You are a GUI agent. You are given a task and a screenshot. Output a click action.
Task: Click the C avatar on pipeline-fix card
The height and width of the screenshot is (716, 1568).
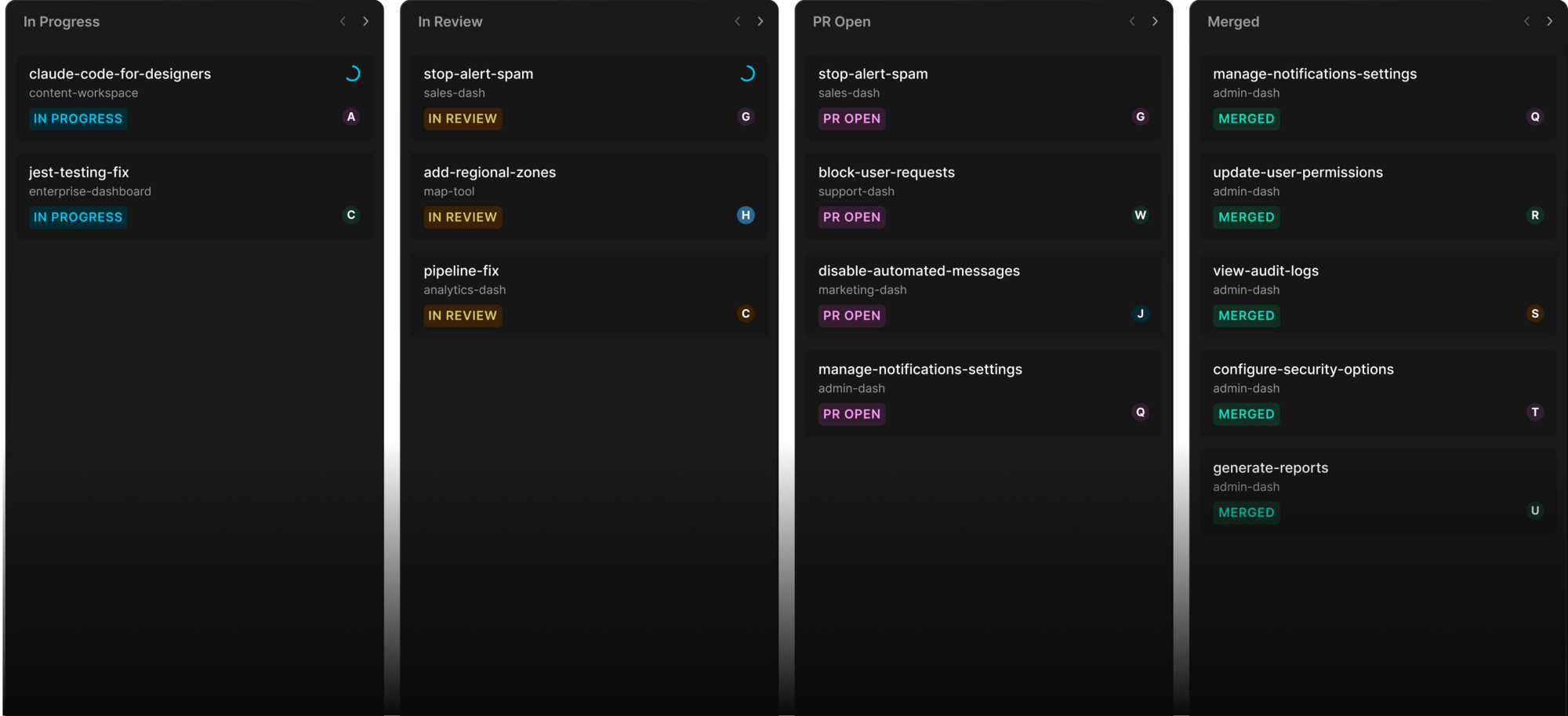[746, 314]
